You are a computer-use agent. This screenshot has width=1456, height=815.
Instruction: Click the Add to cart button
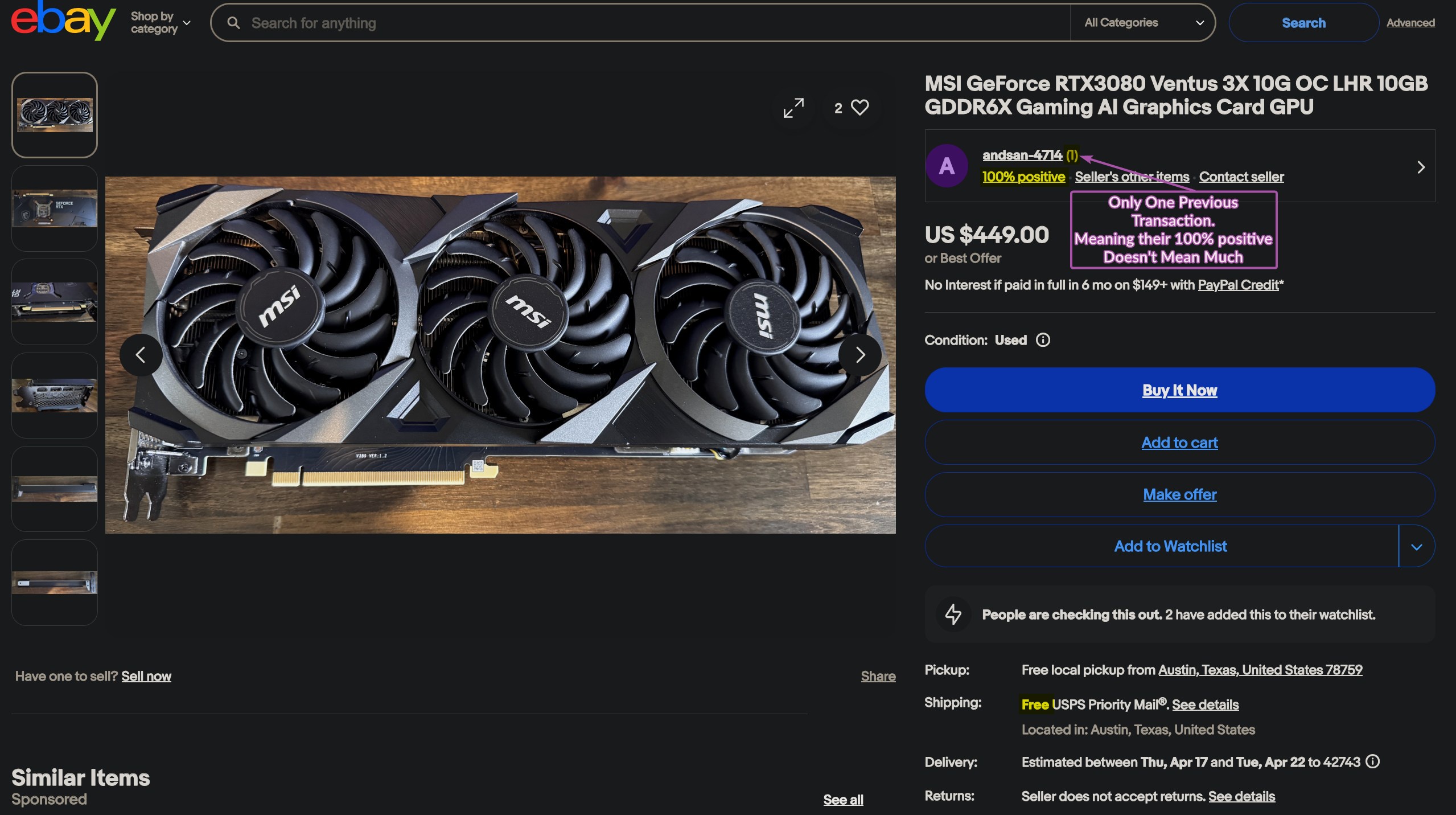coord(1179,443)
